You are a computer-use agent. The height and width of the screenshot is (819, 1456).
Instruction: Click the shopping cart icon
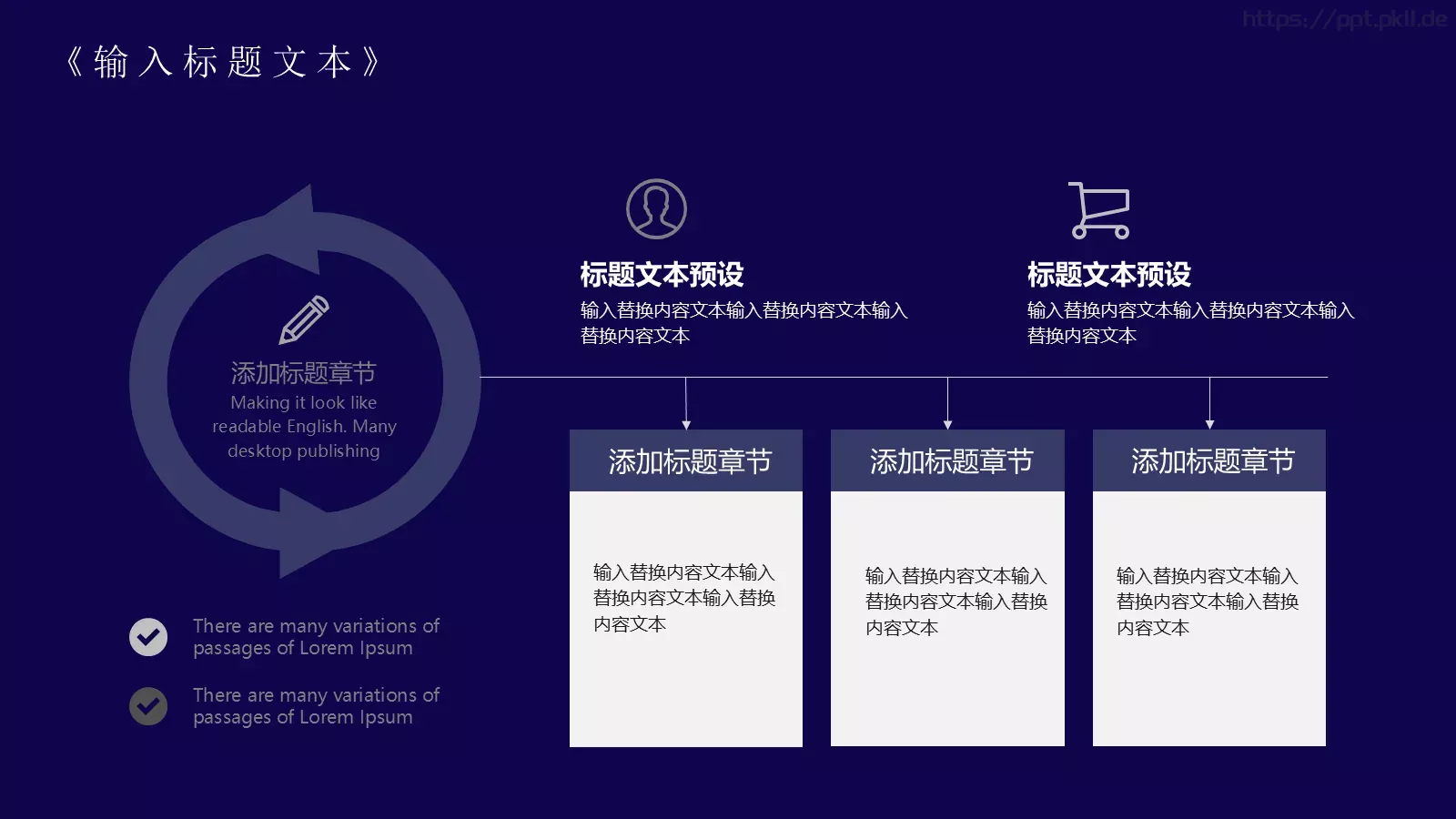1100,210
